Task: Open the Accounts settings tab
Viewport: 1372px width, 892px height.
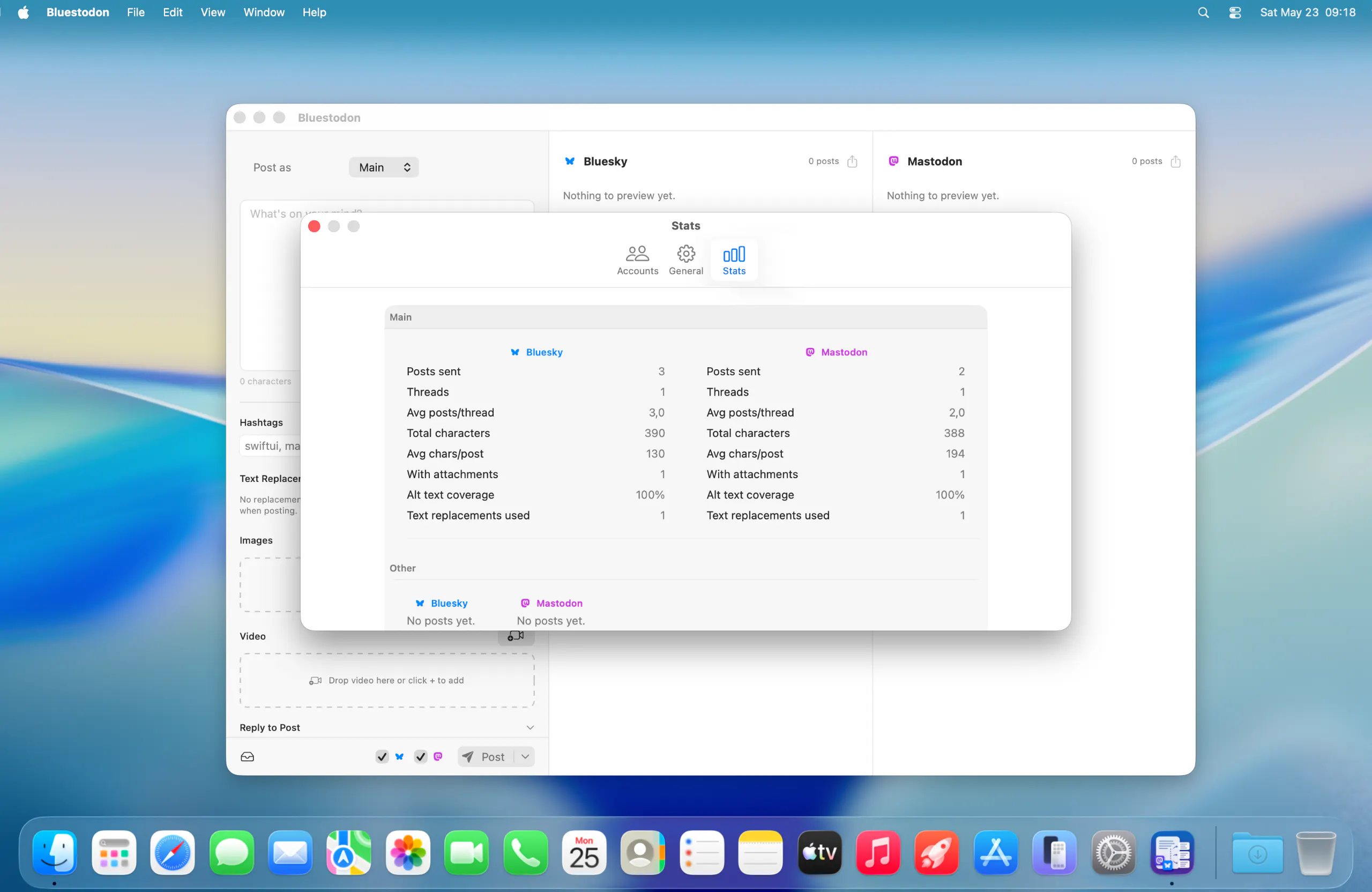Action: point(637,260)
